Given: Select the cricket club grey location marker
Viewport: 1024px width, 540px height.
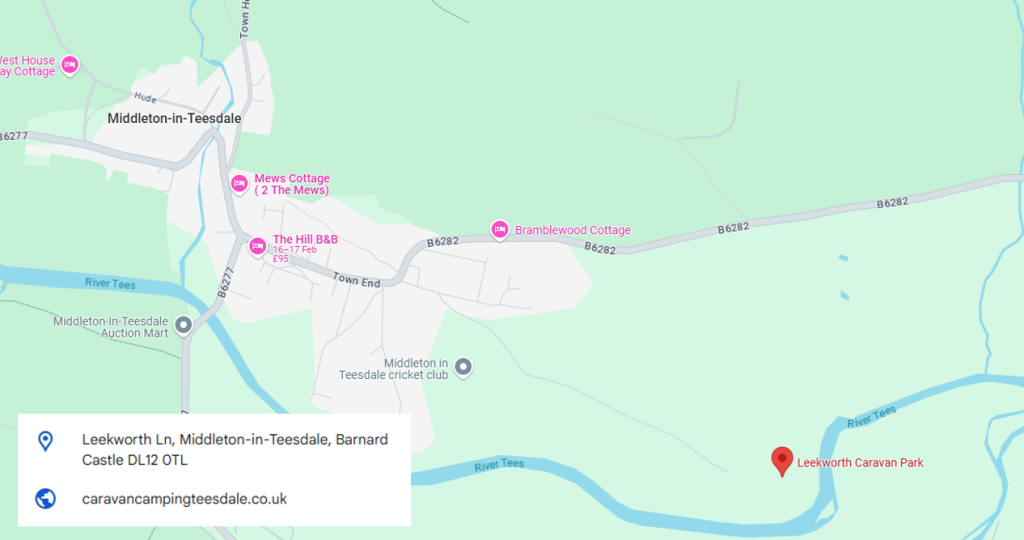Looking at the screenshot, I should pyautogui.click(x=463, y=368).
